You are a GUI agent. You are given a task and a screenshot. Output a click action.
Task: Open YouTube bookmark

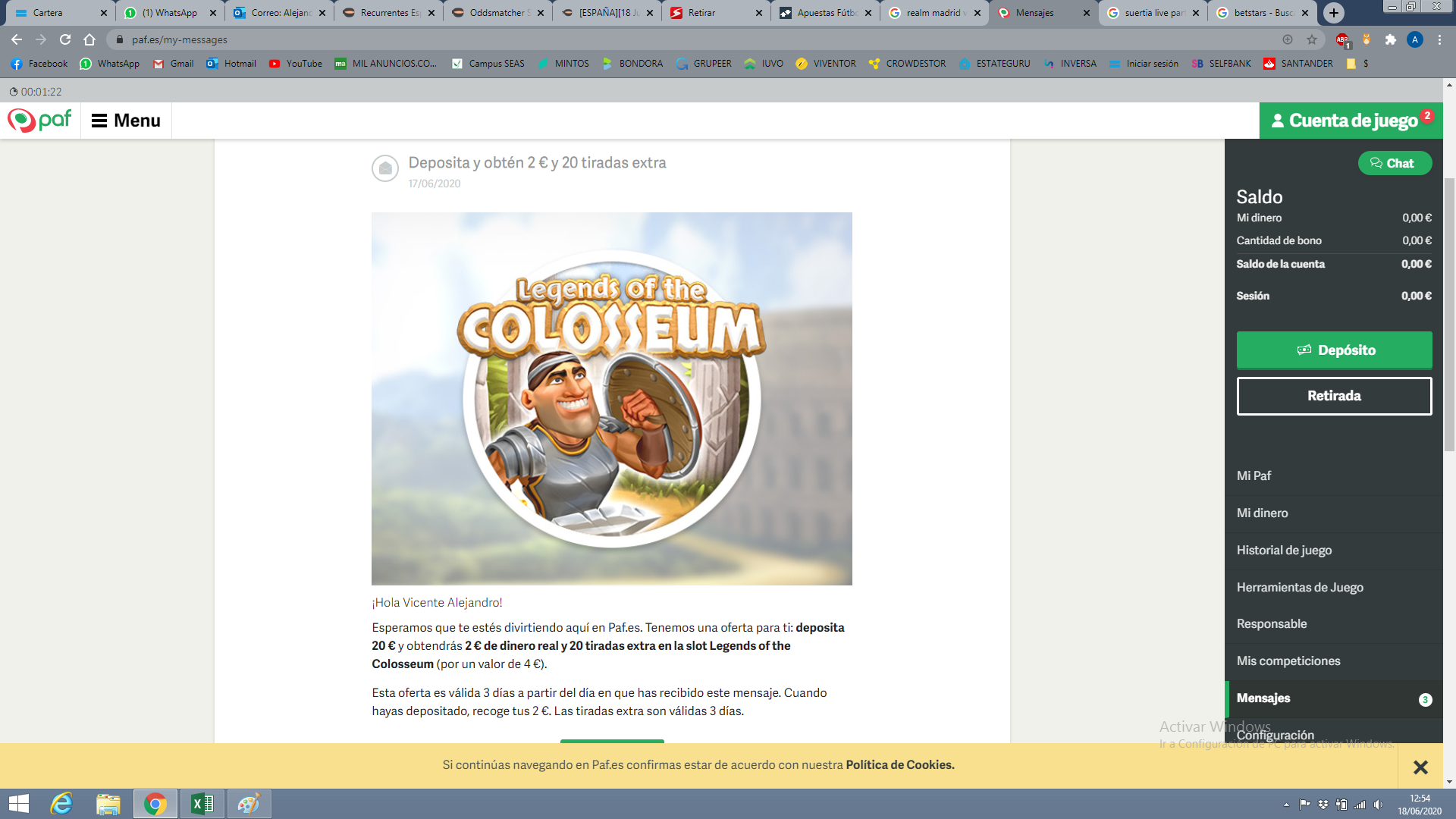pos(296,64)
